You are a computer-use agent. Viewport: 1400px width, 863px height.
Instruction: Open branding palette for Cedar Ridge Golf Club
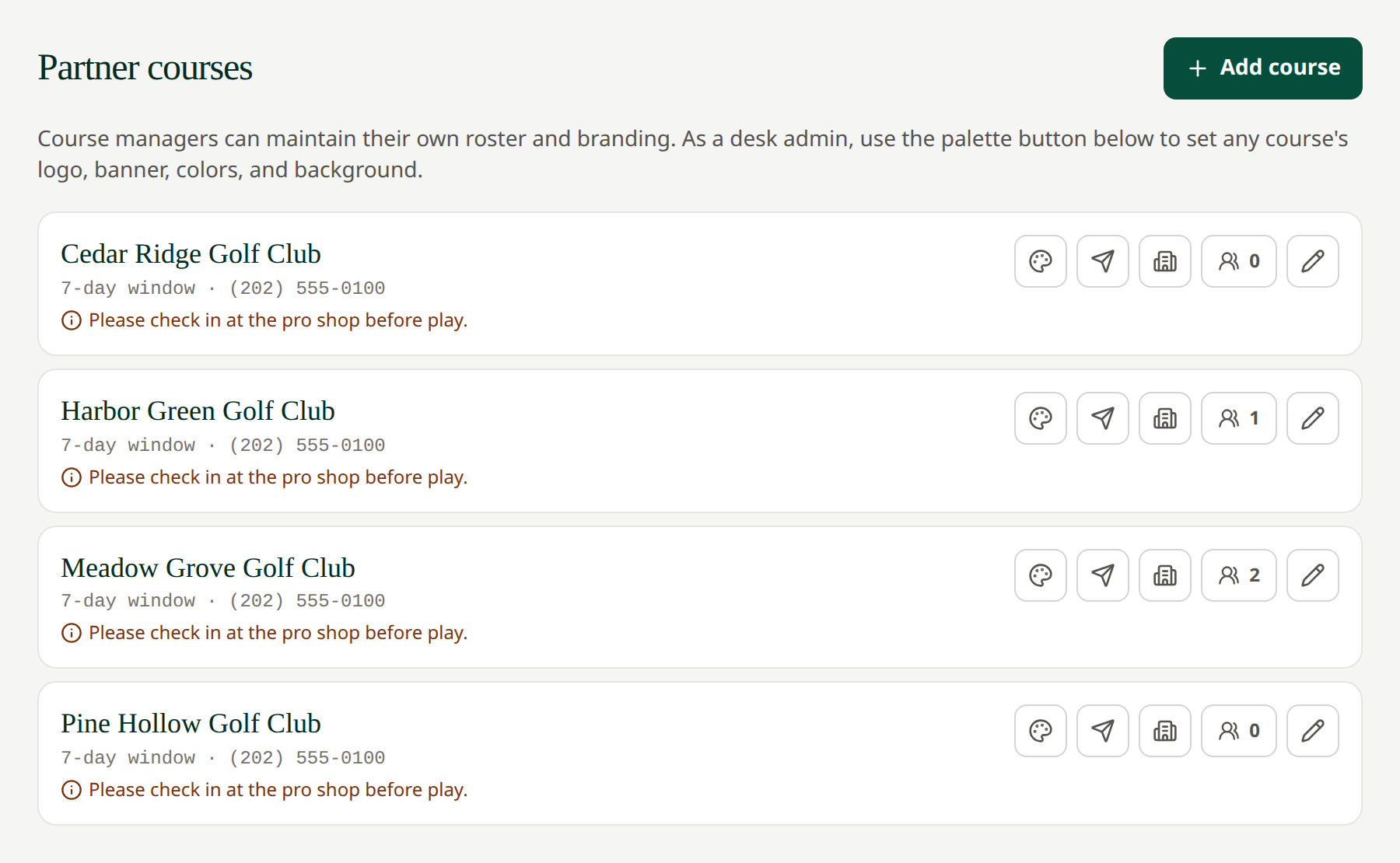point(1041,261)
